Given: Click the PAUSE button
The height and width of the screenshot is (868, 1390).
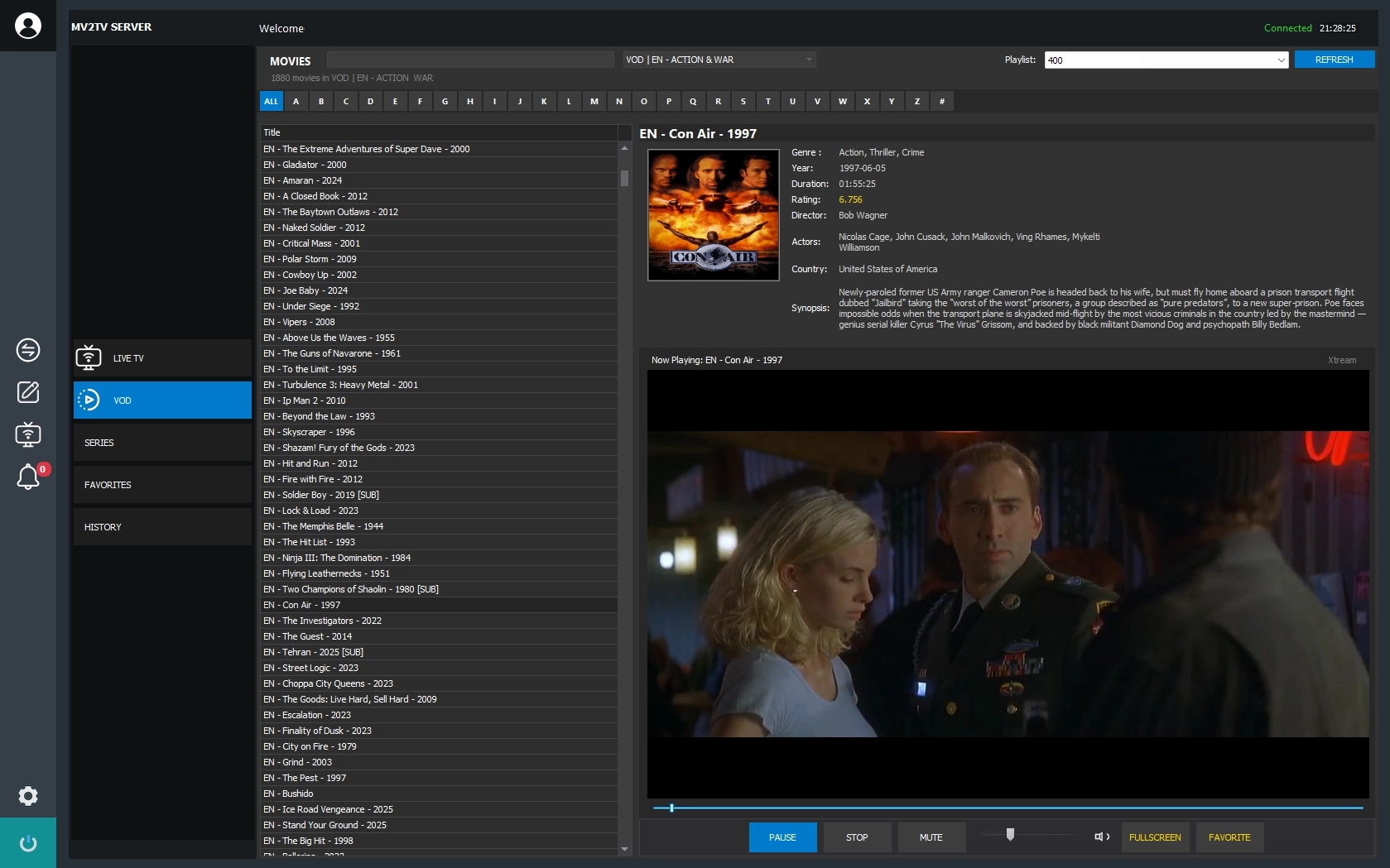Looking at the screenshot, I should click(x=782, y=837).
